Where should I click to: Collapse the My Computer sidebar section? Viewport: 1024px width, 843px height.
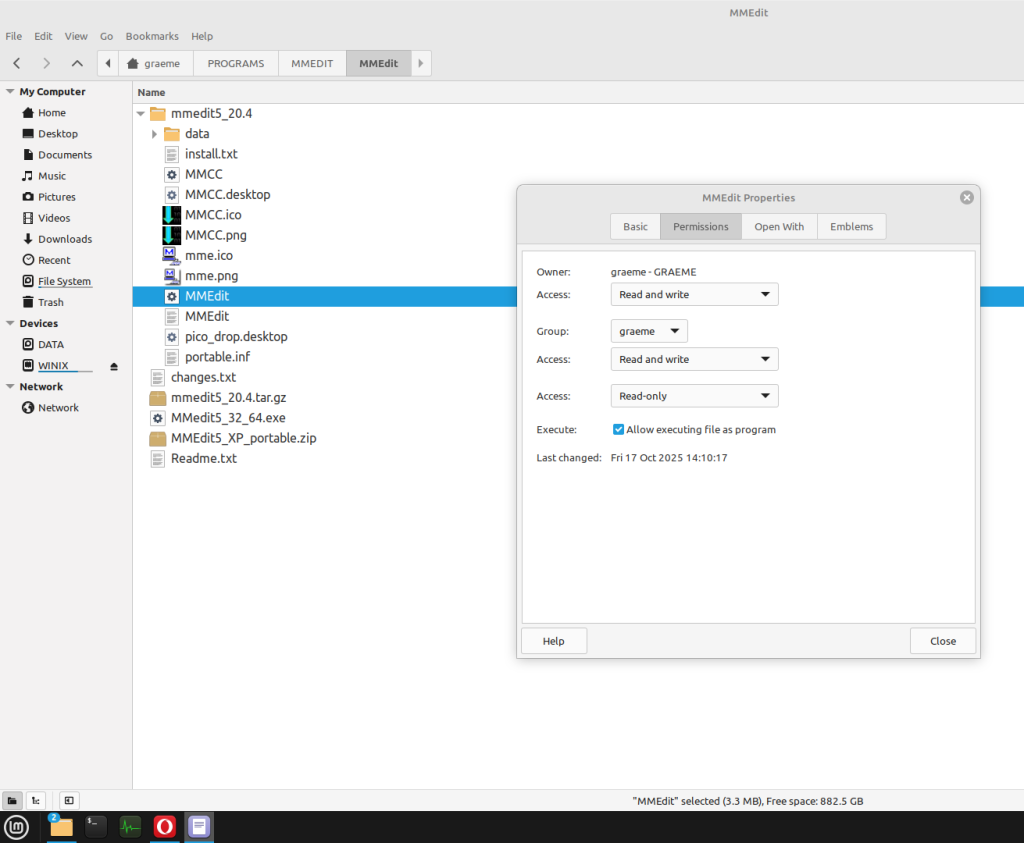9,92
